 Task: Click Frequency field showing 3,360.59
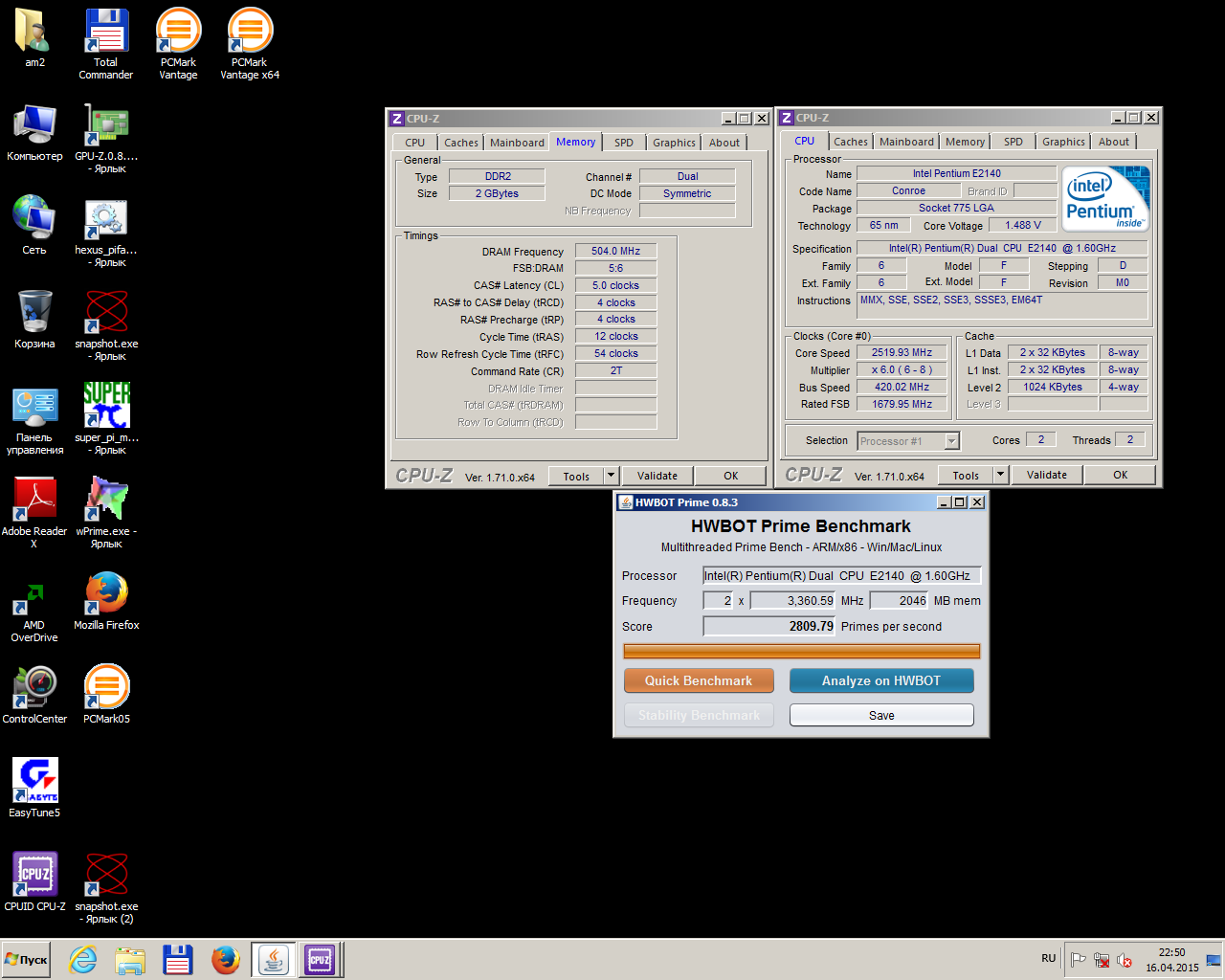click(792, 600)
